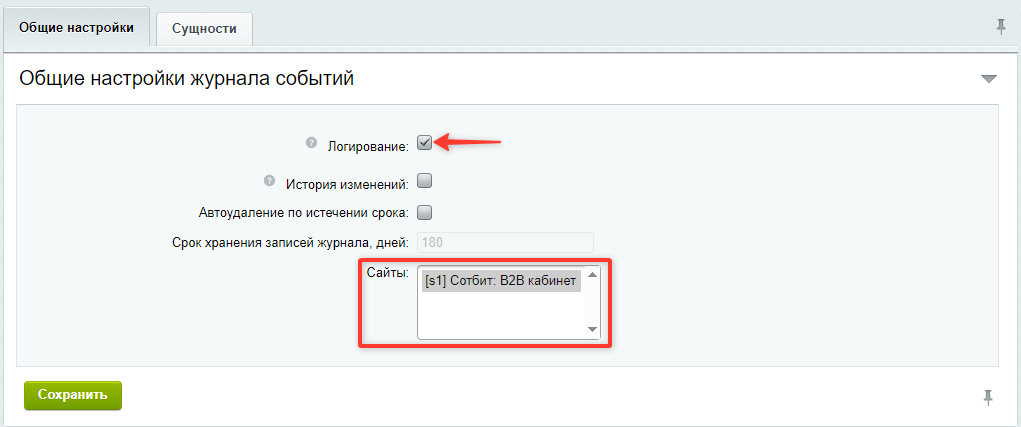Click the Сохранить button
This screenshot has height=427, width=1021.
click(x=73, y=395)
